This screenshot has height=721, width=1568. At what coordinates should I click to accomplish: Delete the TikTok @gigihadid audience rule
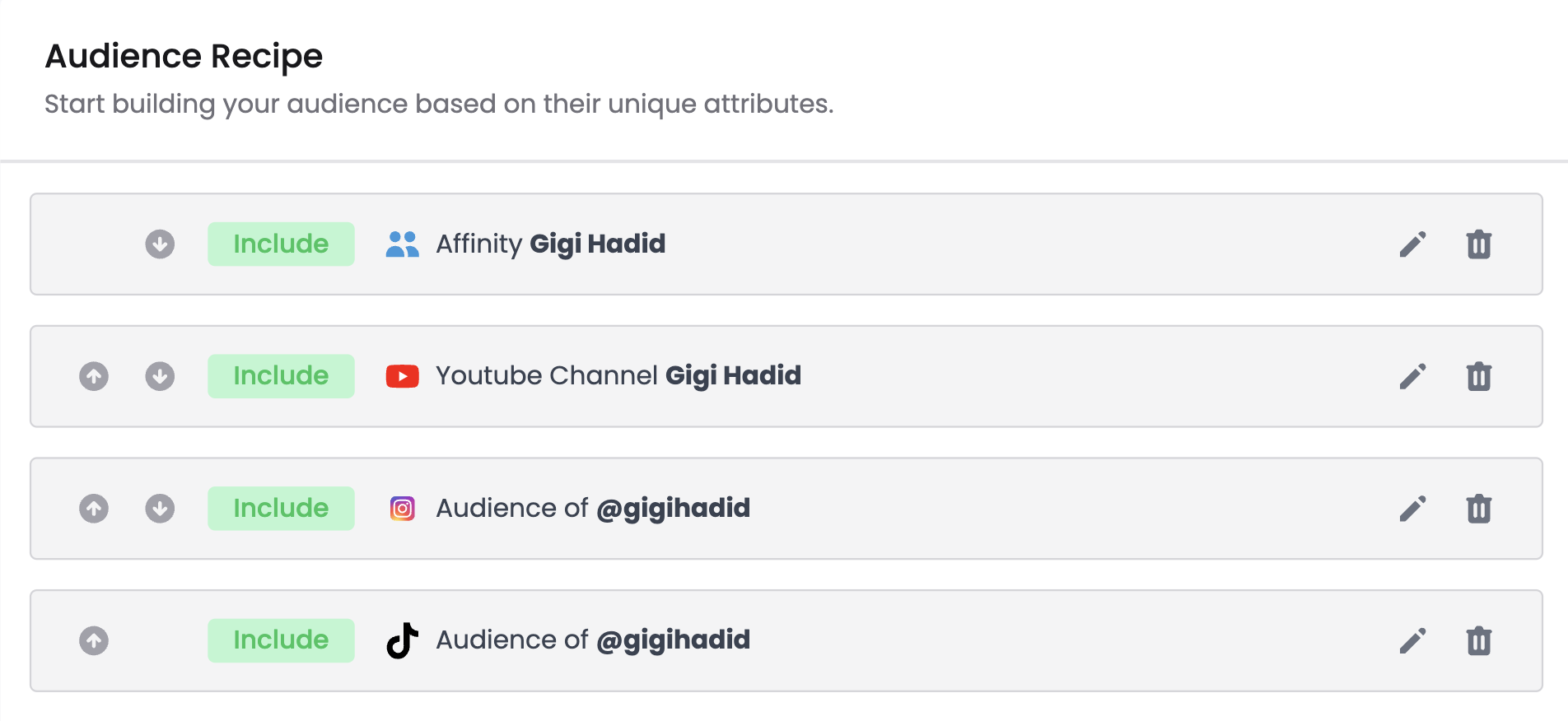click(x=1479, y=640)
